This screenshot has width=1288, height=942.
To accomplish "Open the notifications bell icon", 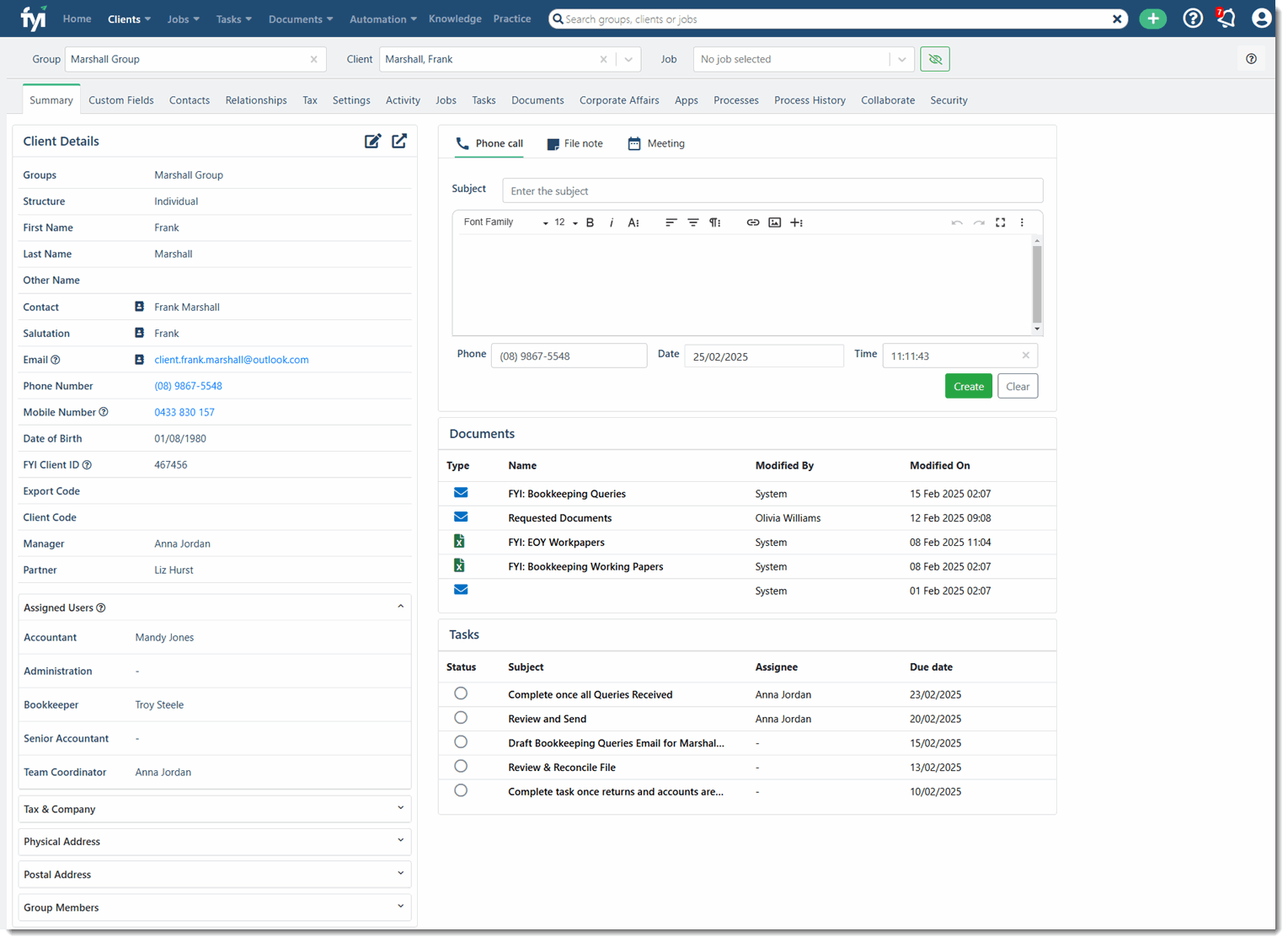I will 1226,19.
